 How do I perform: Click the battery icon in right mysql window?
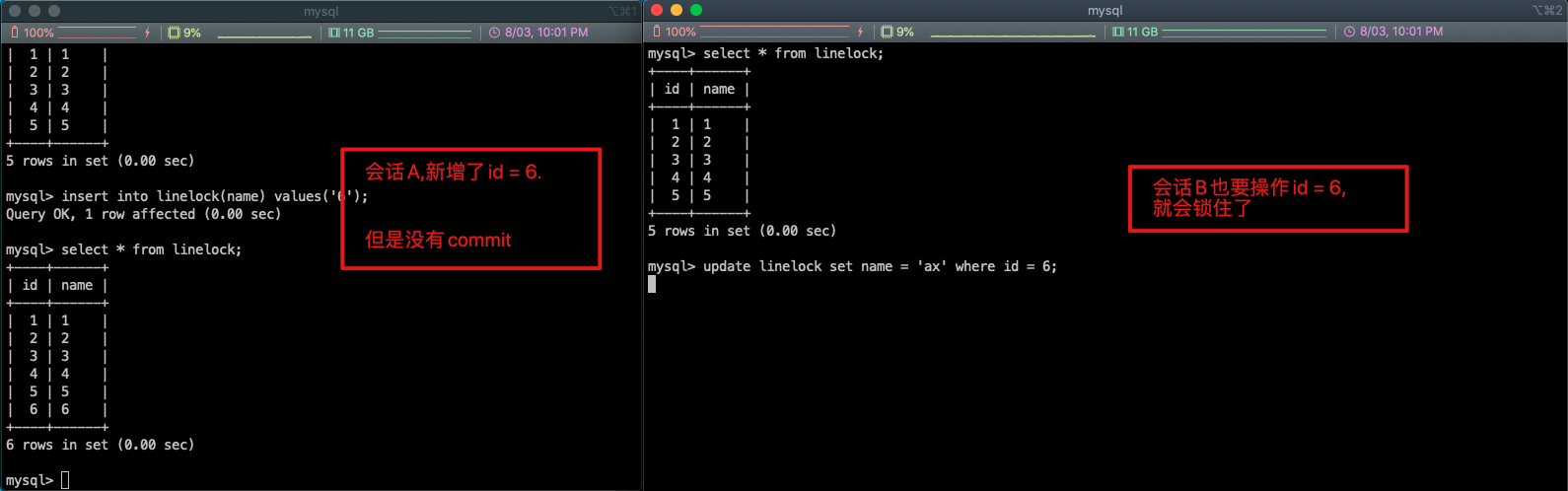point(657,32)
